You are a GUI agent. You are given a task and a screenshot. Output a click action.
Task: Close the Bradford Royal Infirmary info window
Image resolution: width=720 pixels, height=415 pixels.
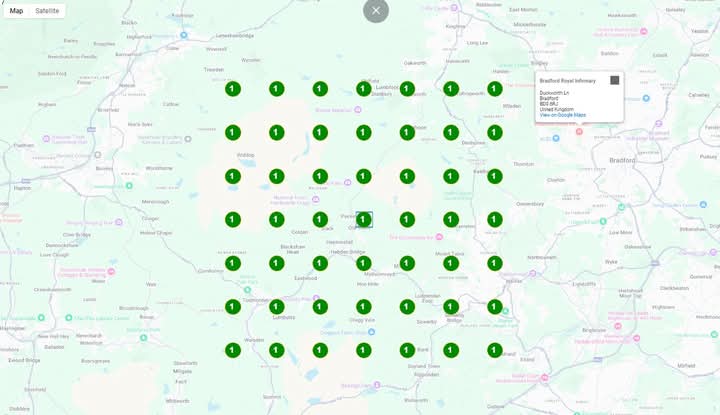coord(614,80)
